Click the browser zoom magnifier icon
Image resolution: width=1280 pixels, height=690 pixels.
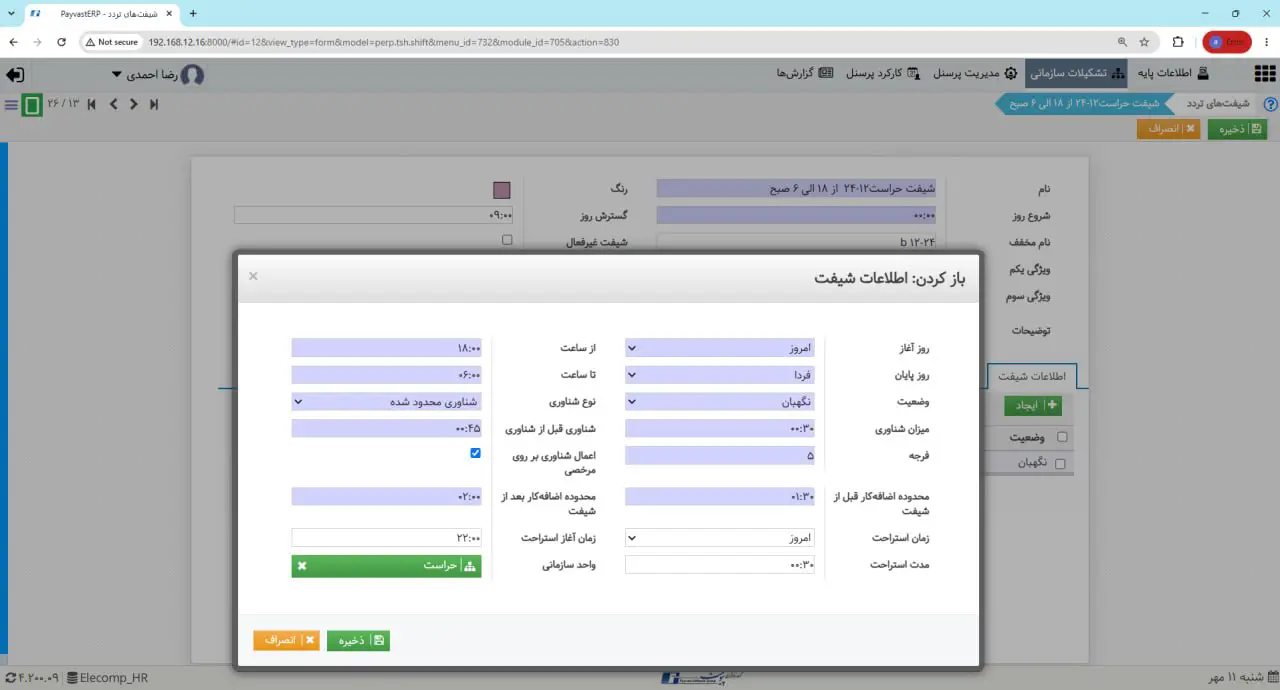tap(1122, 42)
